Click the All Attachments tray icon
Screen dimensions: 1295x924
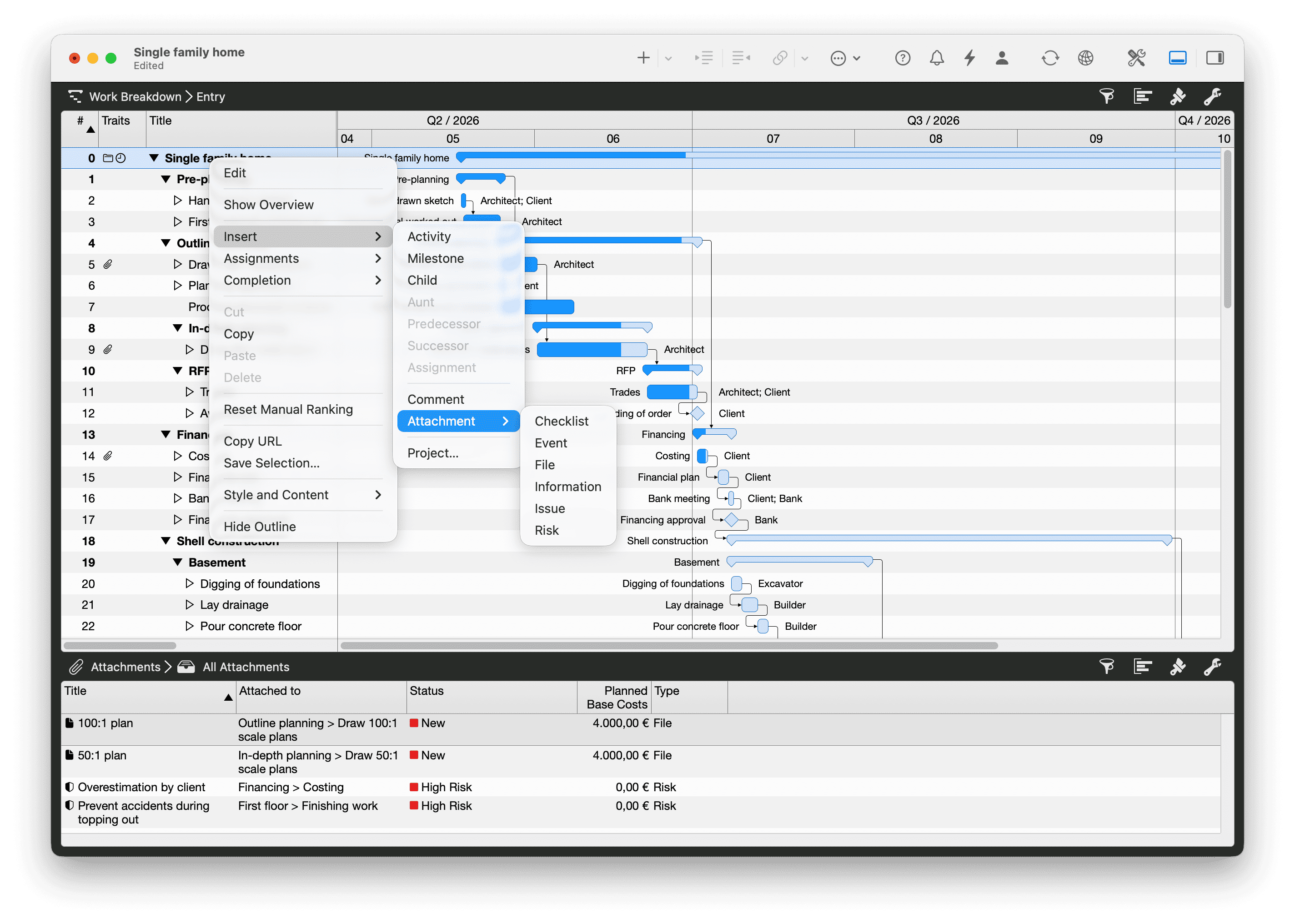pyautogui.click(x=186, y=667)
